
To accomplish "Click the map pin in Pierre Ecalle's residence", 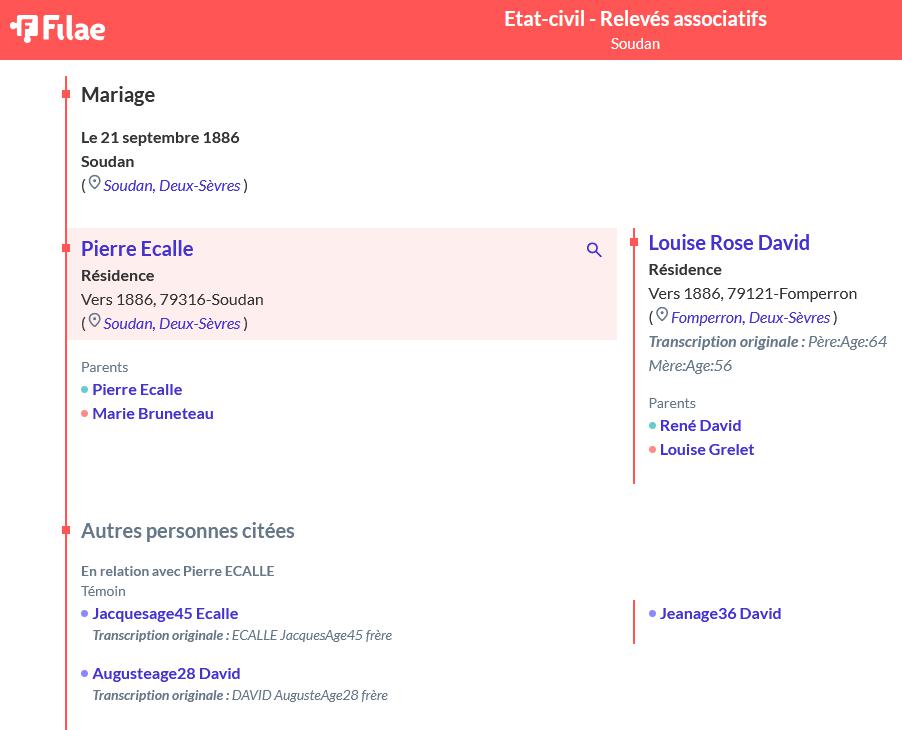I will pos(94,322).
